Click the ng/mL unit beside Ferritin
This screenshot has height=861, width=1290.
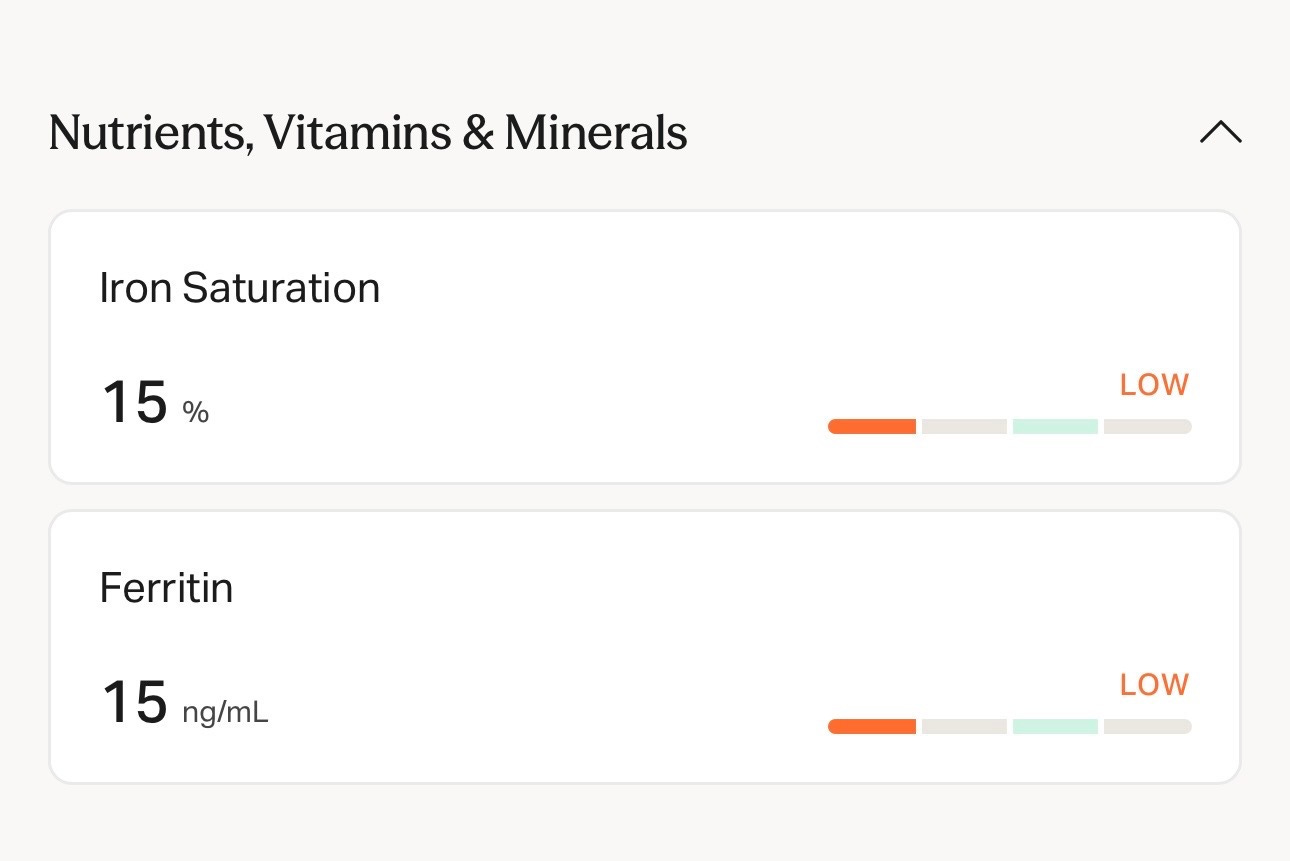(x=225, y=712)
